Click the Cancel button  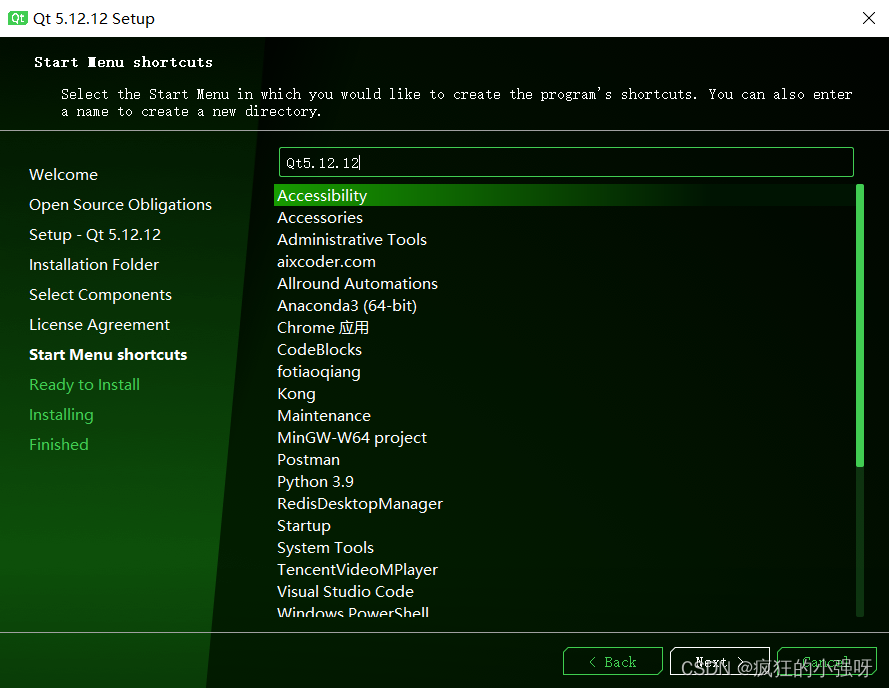(x=827, y=661)
